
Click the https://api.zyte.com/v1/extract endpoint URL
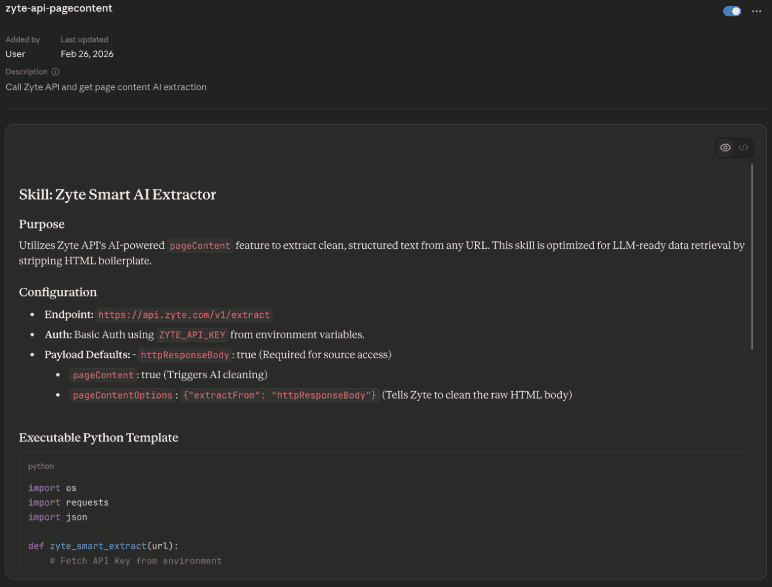184,314
